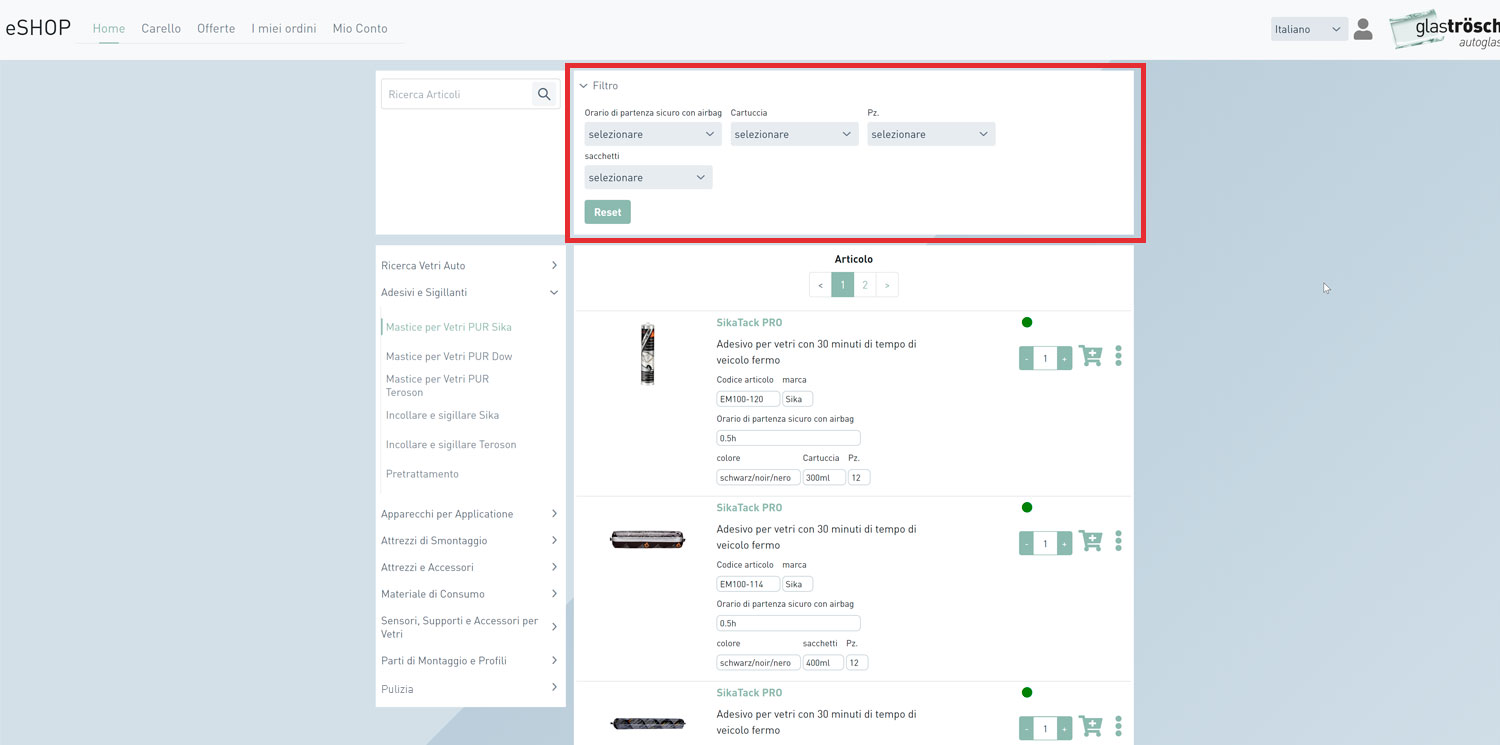Open I miei ordini menu item
1500x745 pixels.
[284, 28]
